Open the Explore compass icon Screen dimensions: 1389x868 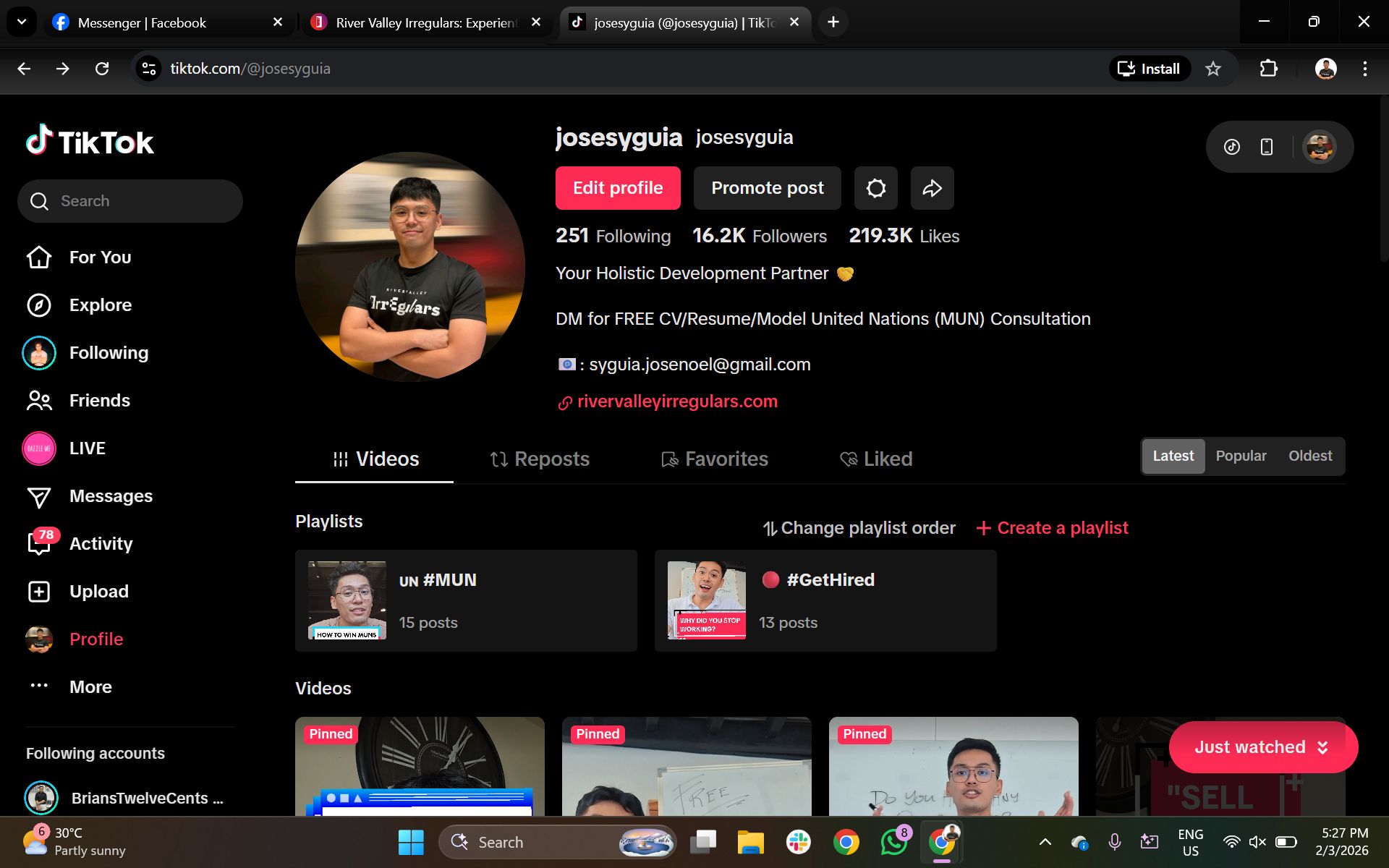[x=39, y=305]
